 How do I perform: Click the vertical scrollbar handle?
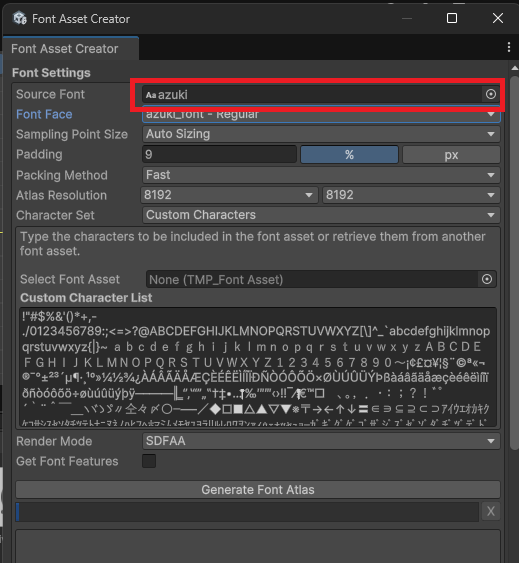(x=515, y=262)
